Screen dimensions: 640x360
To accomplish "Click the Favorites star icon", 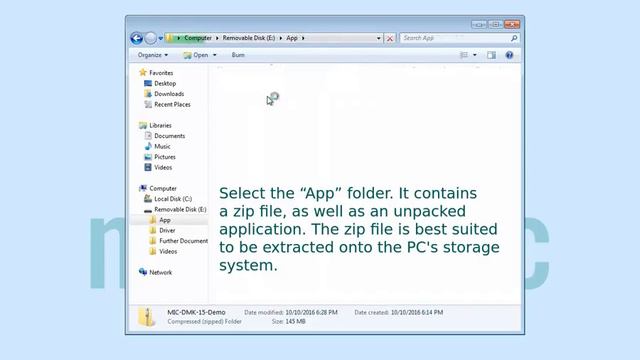I will (142, 72).
